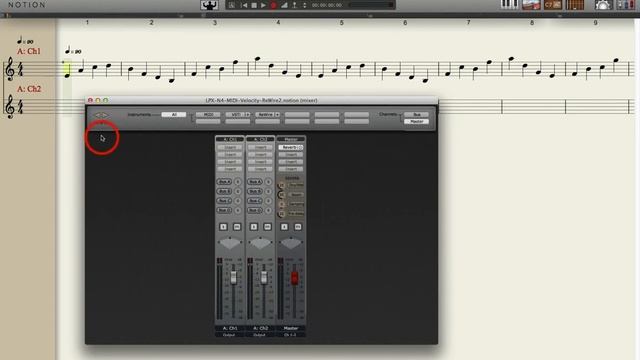Image resolution: width=640 pixels, height=360 pixels.
Task: Solo the A: Ch2 mixer channel
Action: point(254,227)
